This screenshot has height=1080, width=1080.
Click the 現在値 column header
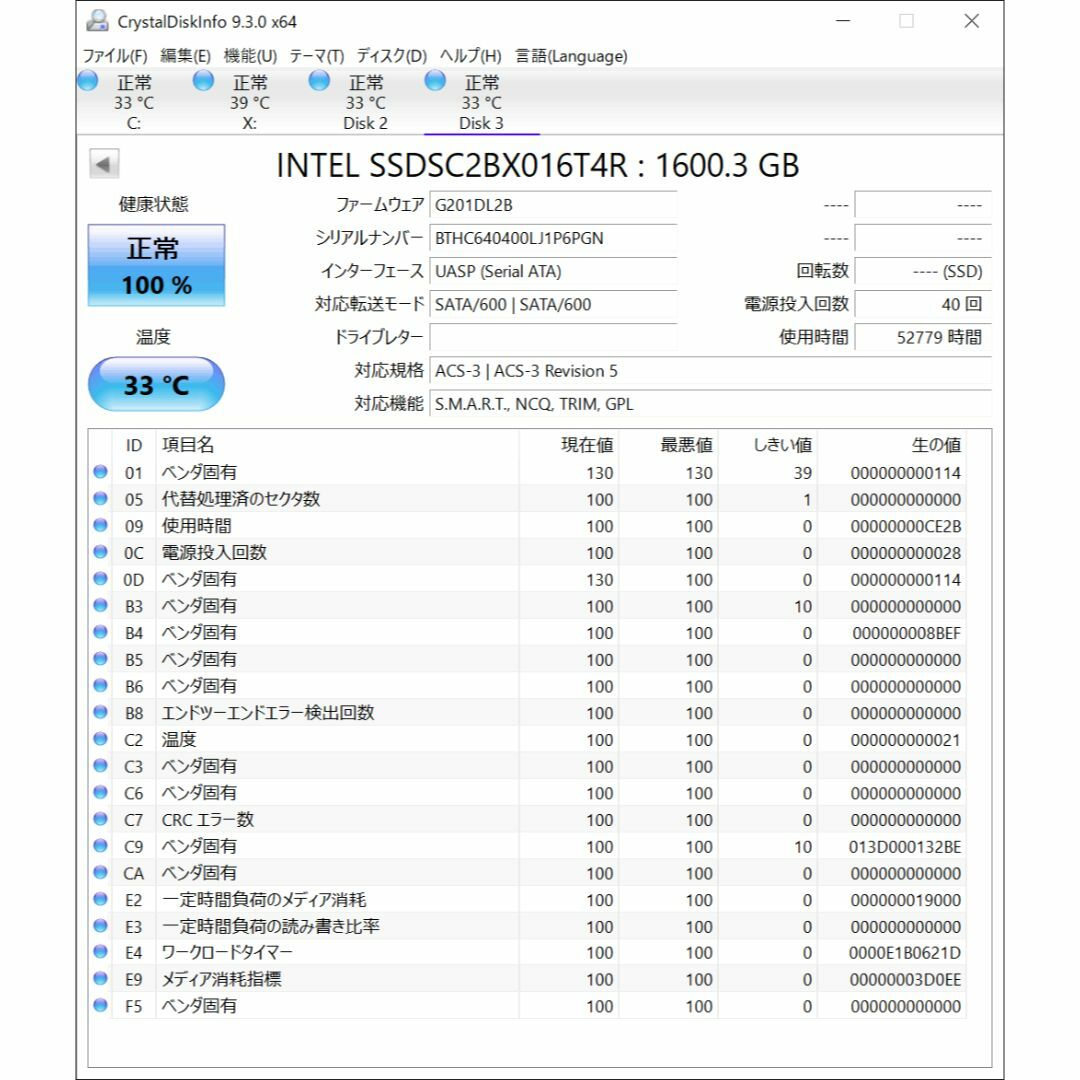tap(568, 445)
